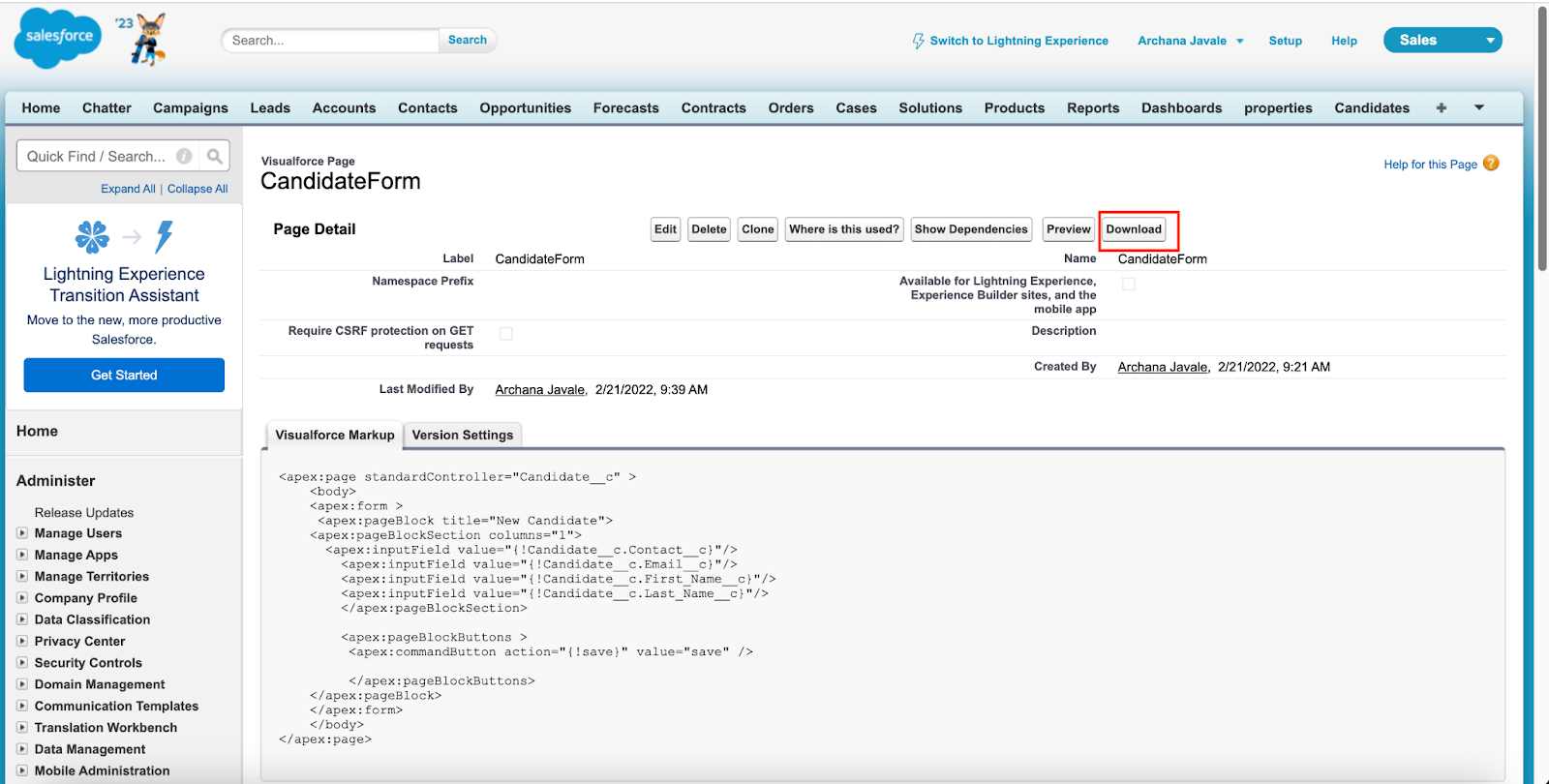Click the Get Started button

click(x=124, y=376)
